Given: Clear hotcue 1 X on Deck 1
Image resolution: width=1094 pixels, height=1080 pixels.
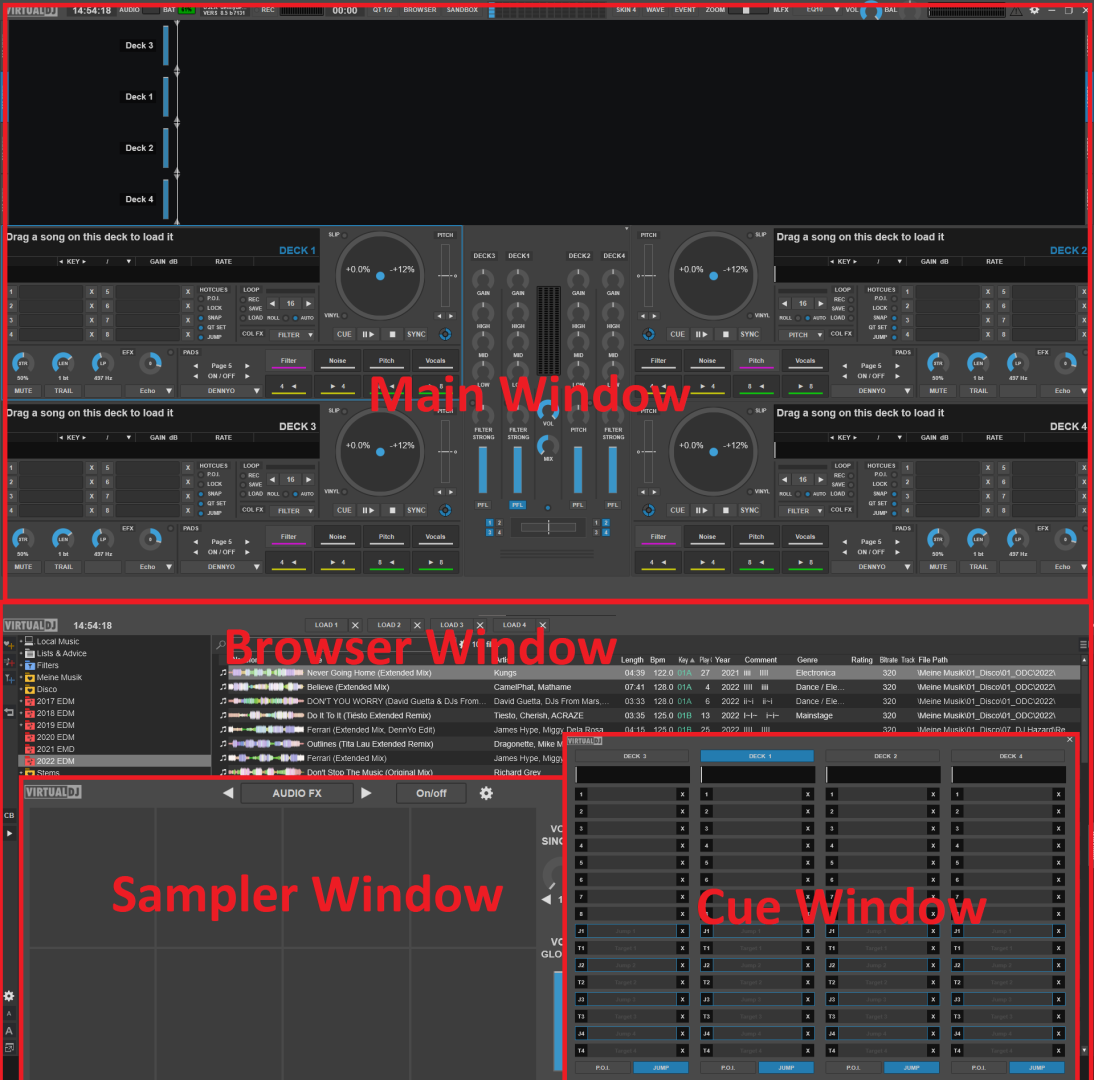Looking at the screenshot, I should (x=91, y=292).
